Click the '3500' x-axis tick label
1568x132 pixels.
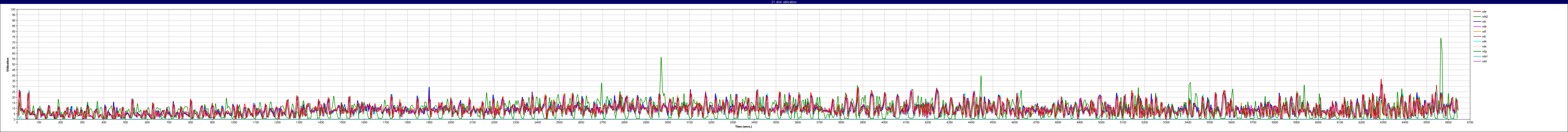[x=776, y=122]
